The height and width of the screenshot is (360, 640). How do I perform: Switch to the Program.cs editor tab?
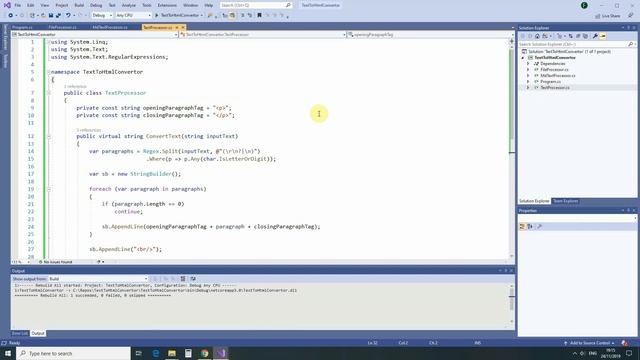pos(22,27)
